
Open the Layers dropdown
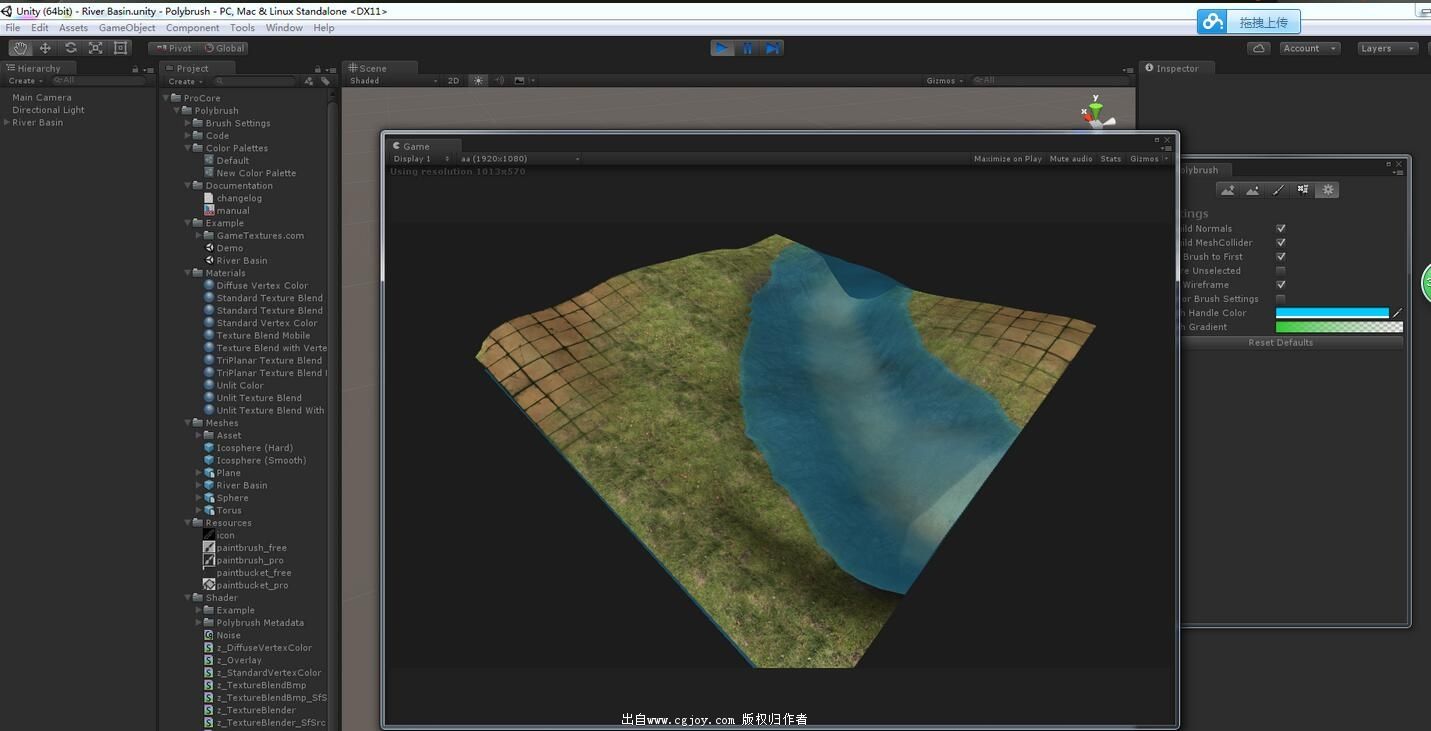(x=1388, y=48)
